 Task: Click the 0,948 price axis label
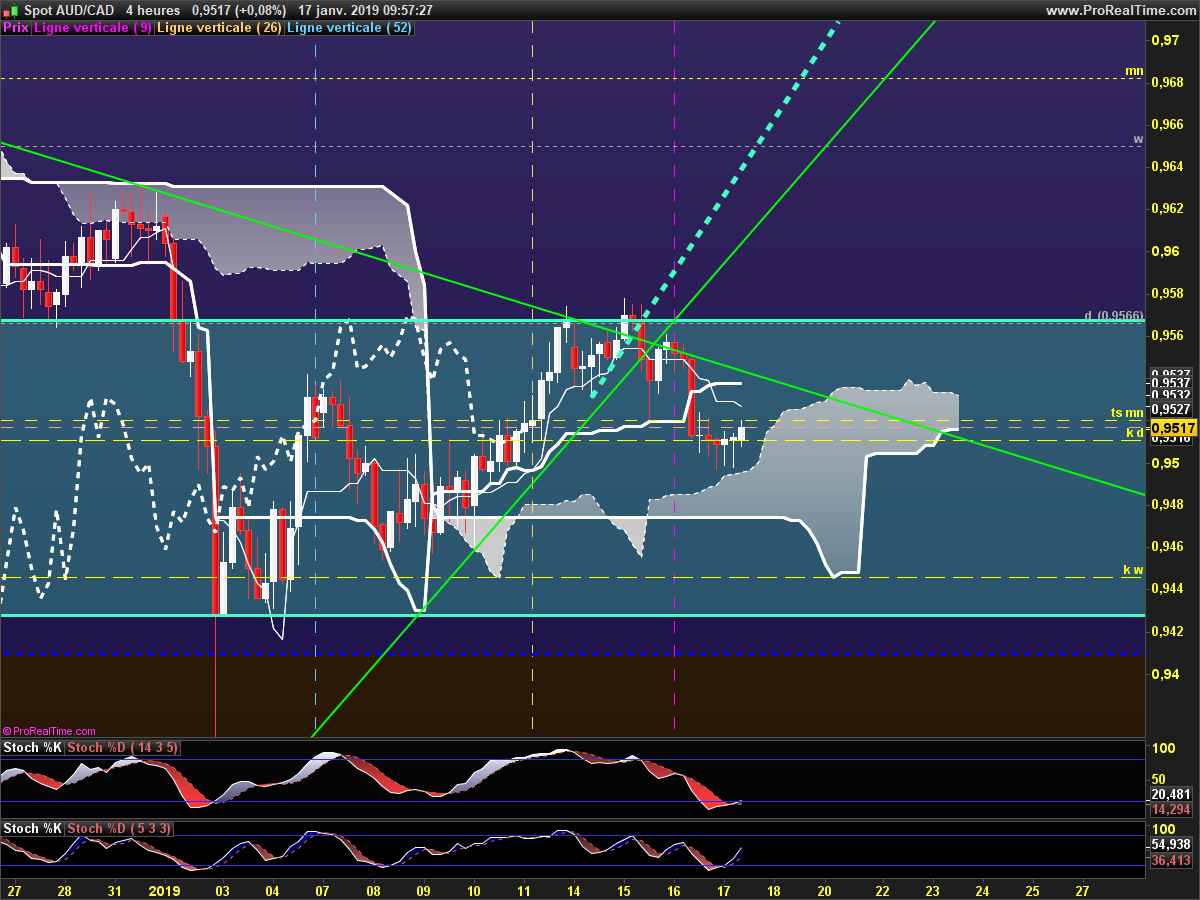point(1167,505)
